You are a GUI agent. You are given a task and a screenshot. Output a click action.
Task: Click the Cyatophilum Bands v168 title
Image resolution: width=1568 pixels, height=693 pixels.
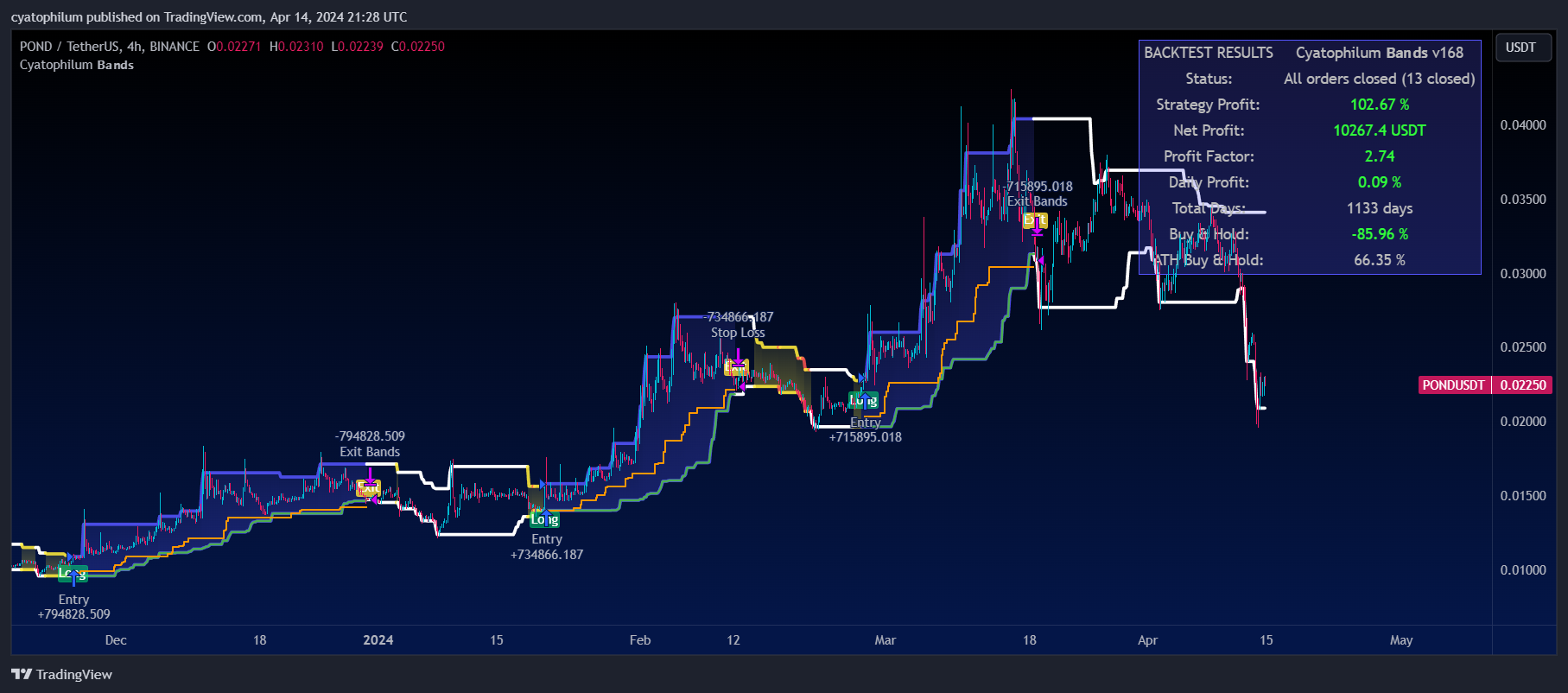[x=1380, y=53]
